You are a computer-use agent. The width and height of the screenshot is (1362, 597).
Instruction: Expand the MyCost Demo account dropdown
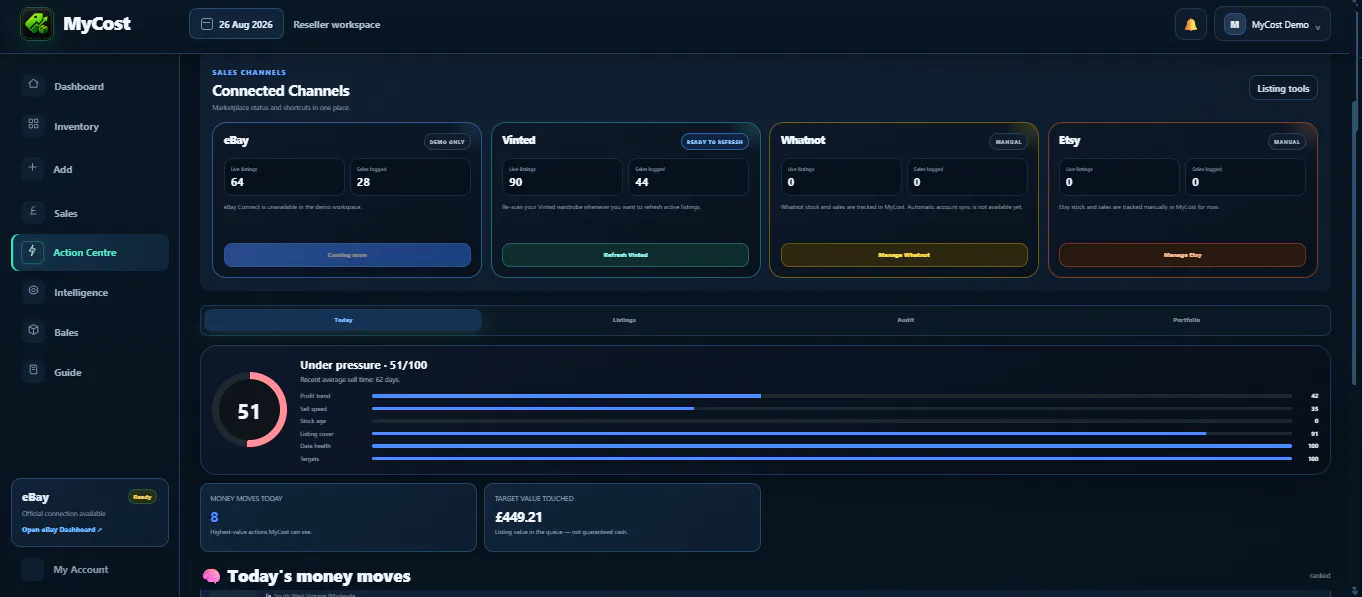pyautogui.click(x=1272, y=24)
